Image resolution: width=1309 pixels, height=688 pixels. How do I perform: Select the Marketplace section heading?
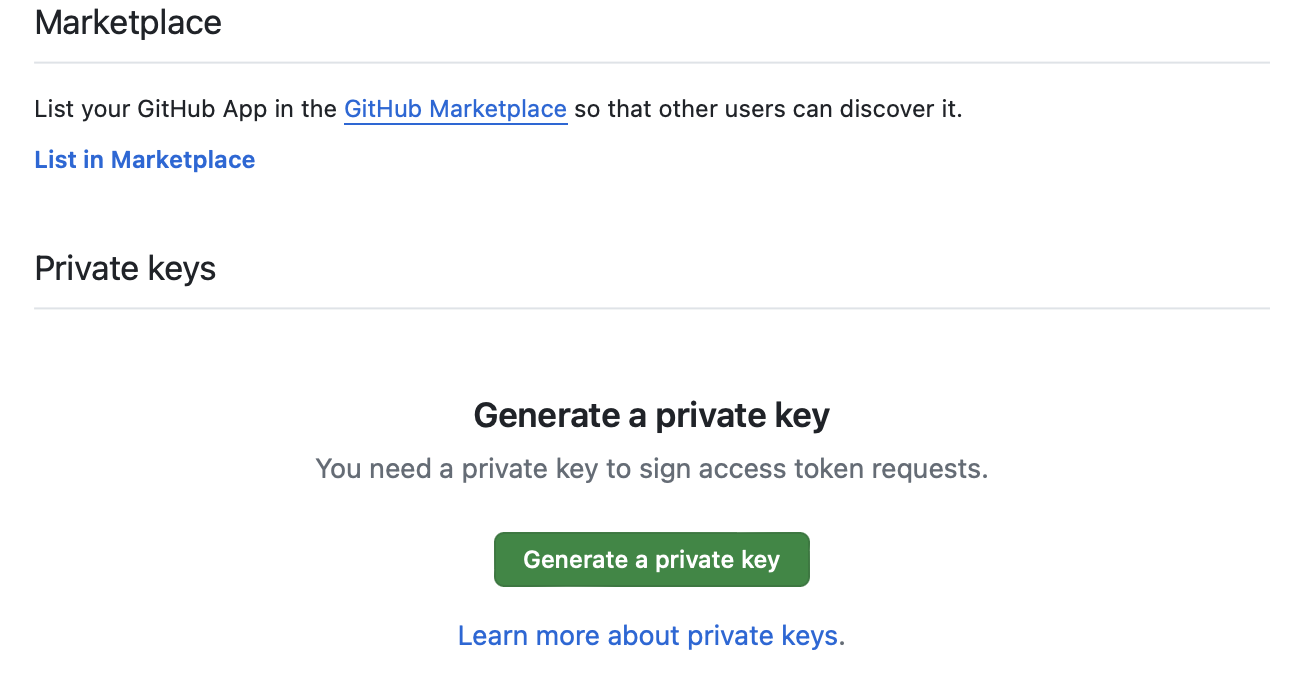pyautogui.click(x=127, y=22)
